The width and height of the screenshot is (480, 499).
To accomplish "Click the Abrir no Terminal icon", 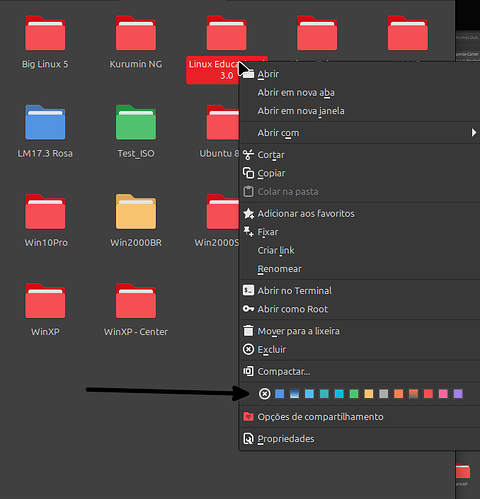I will point(248,290).
